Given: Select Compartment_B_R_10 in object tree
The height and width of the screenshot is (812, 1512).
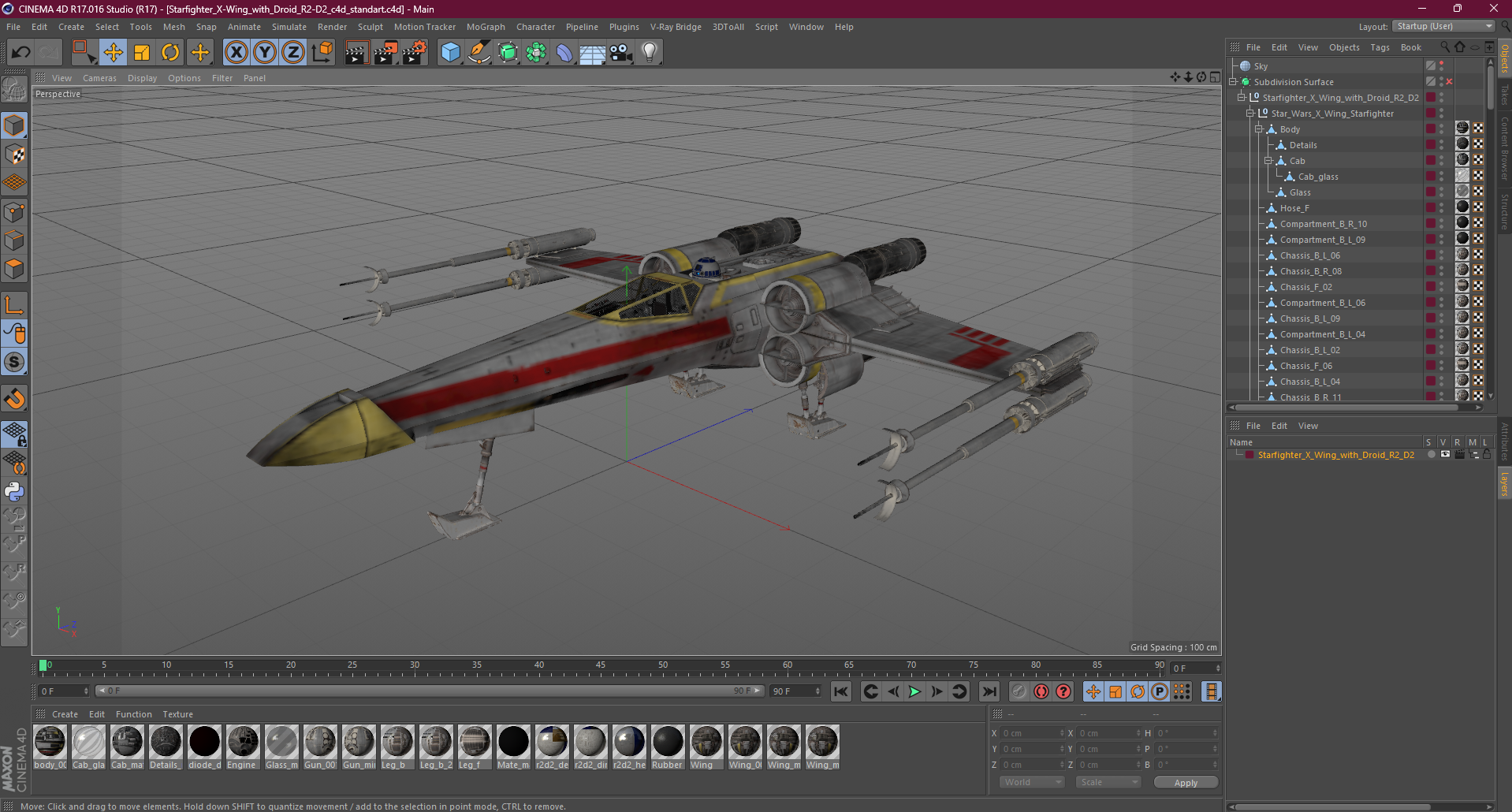Looking at the screenshot, I should pyautogui.click(x=1324, y=224).
